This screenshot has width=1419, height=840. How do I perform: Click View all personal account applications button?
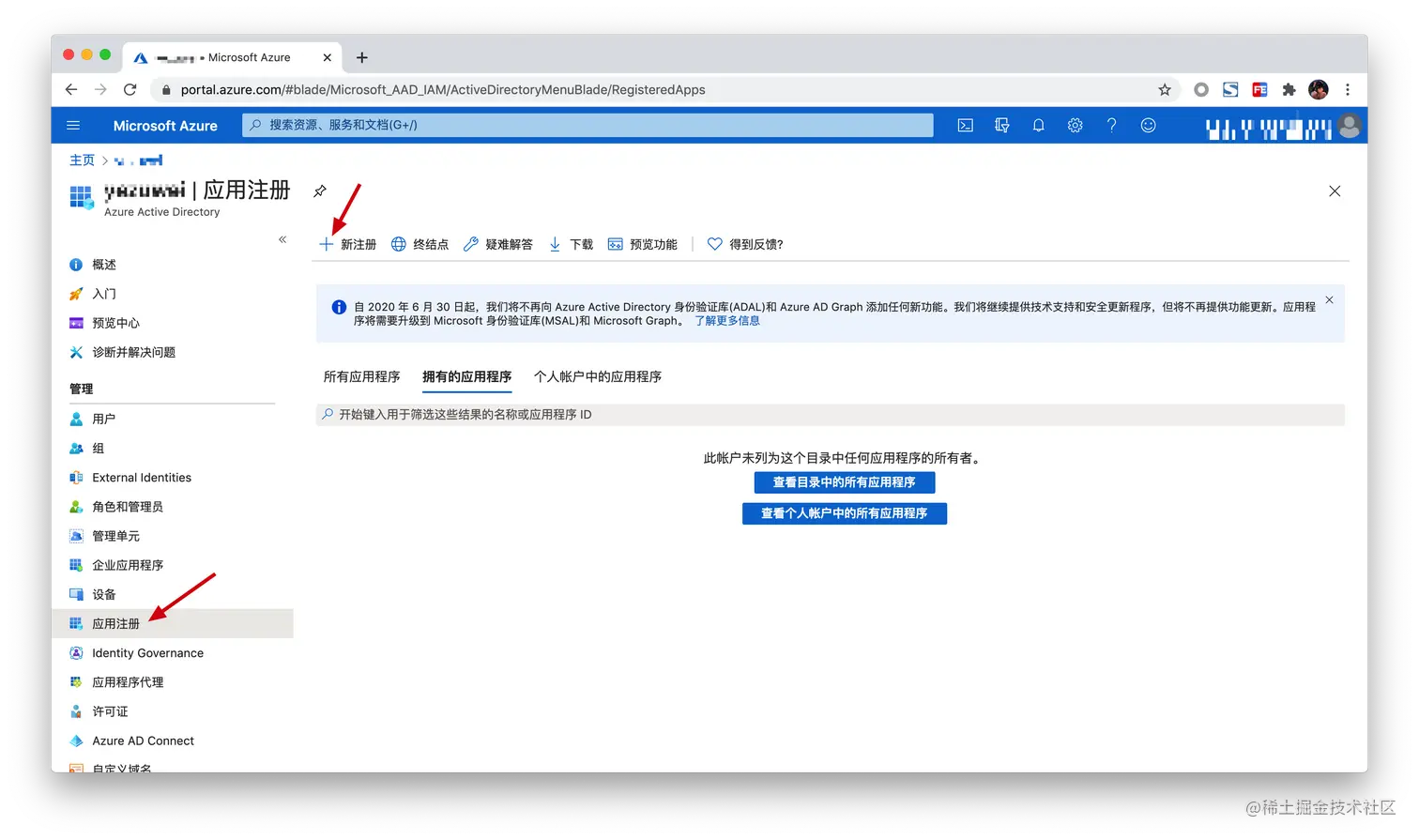coord(844,513)
